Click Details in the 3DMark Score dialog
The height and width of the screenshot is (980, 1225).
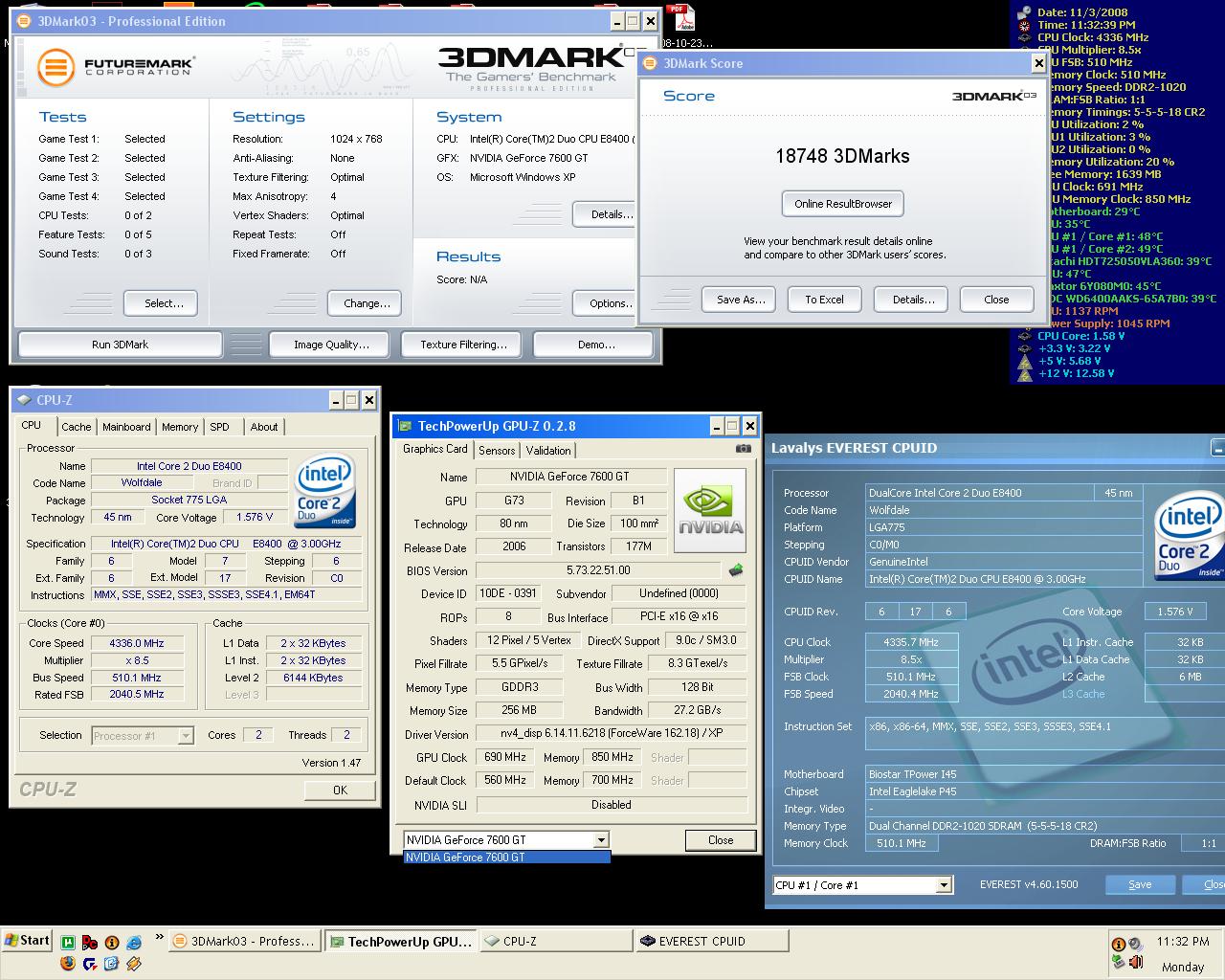click(x=913, y=300)
